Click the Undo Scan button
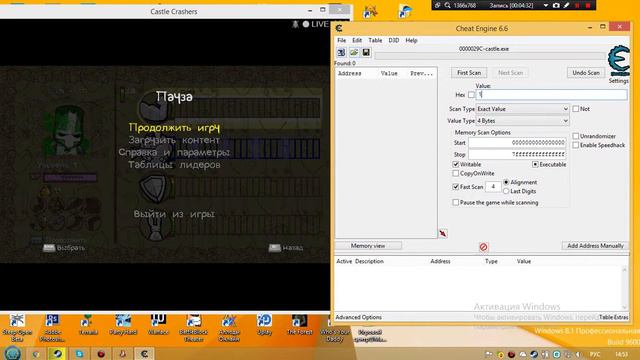The width and height of the screenshot is (640, 360). (x=586, y=73)
